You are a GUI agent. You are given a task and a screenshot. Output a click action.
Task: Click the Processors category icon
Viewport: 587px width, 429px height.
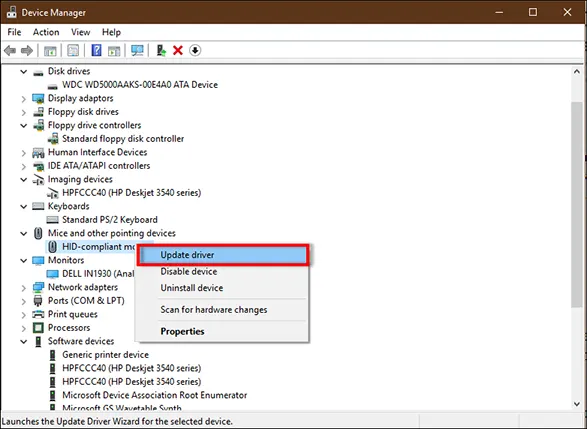(x=38, y=328)
